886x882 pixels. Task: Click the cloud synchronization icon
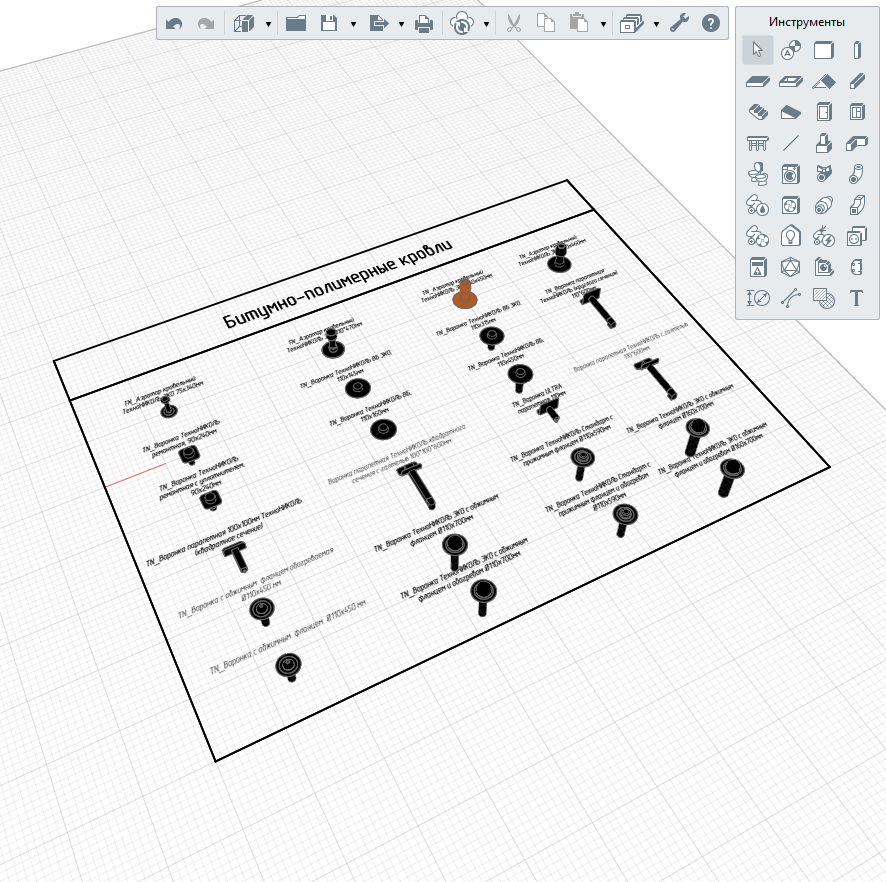tap(462, 24)
